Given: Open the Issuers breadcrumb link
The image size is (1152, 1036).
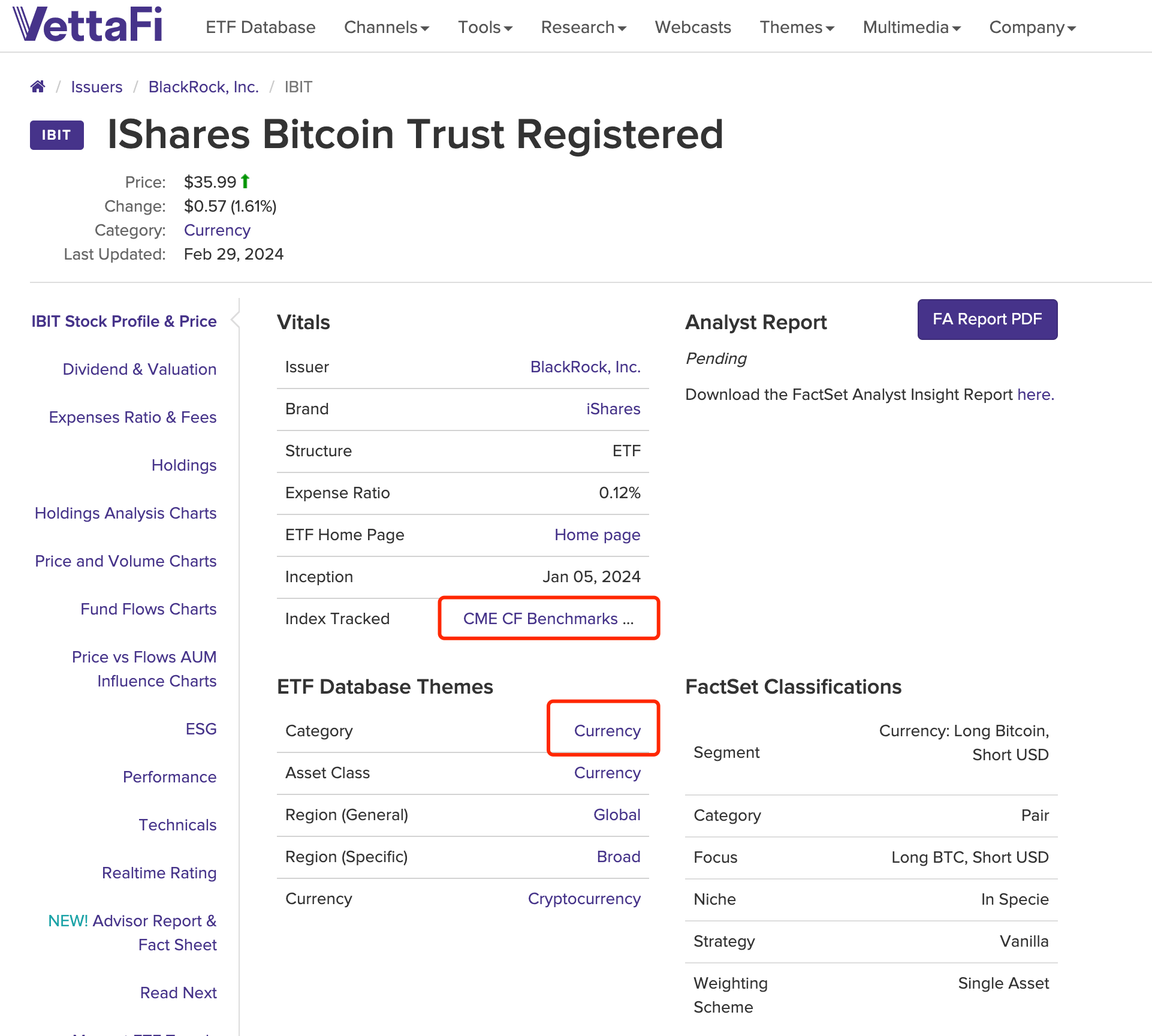Looking at the screenshot, I should (x=96, y=87).
